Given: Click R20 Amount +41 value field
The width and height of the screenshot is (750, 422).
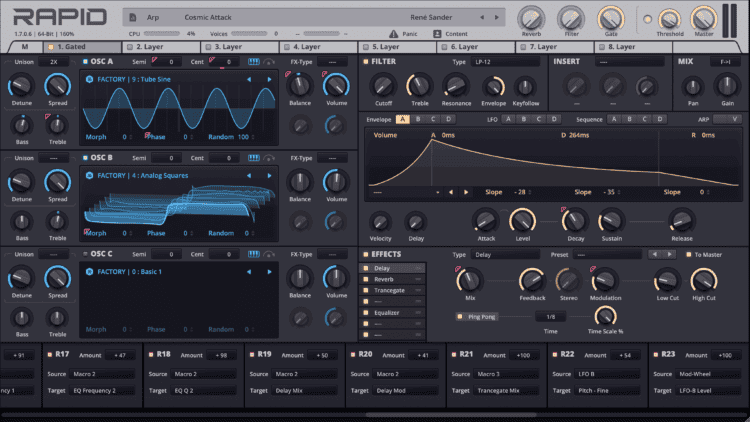Looking at the screenshot, I should (423, 355).
